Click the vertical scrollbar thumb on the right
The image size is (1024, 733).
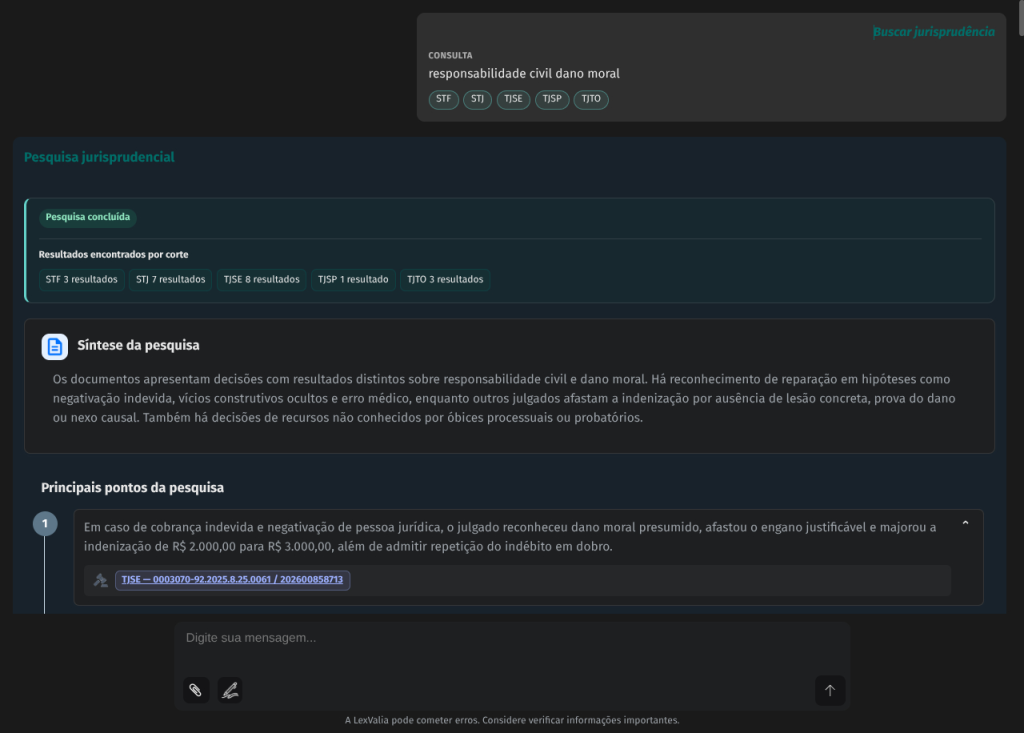(1021, 17)
